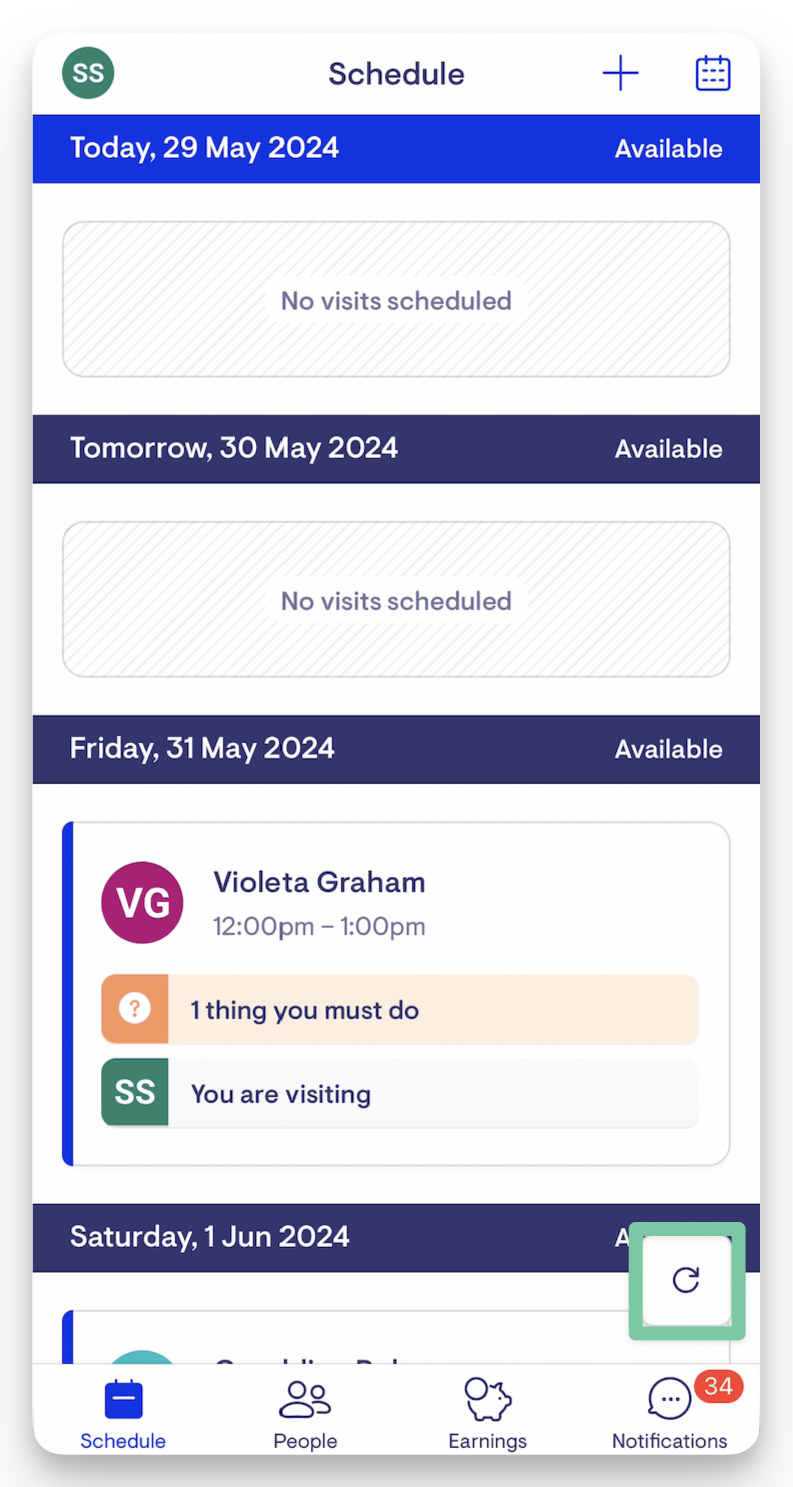Select the Schedule tab
Viewport: 793px width, 1487px height.
click(123, 1415)
